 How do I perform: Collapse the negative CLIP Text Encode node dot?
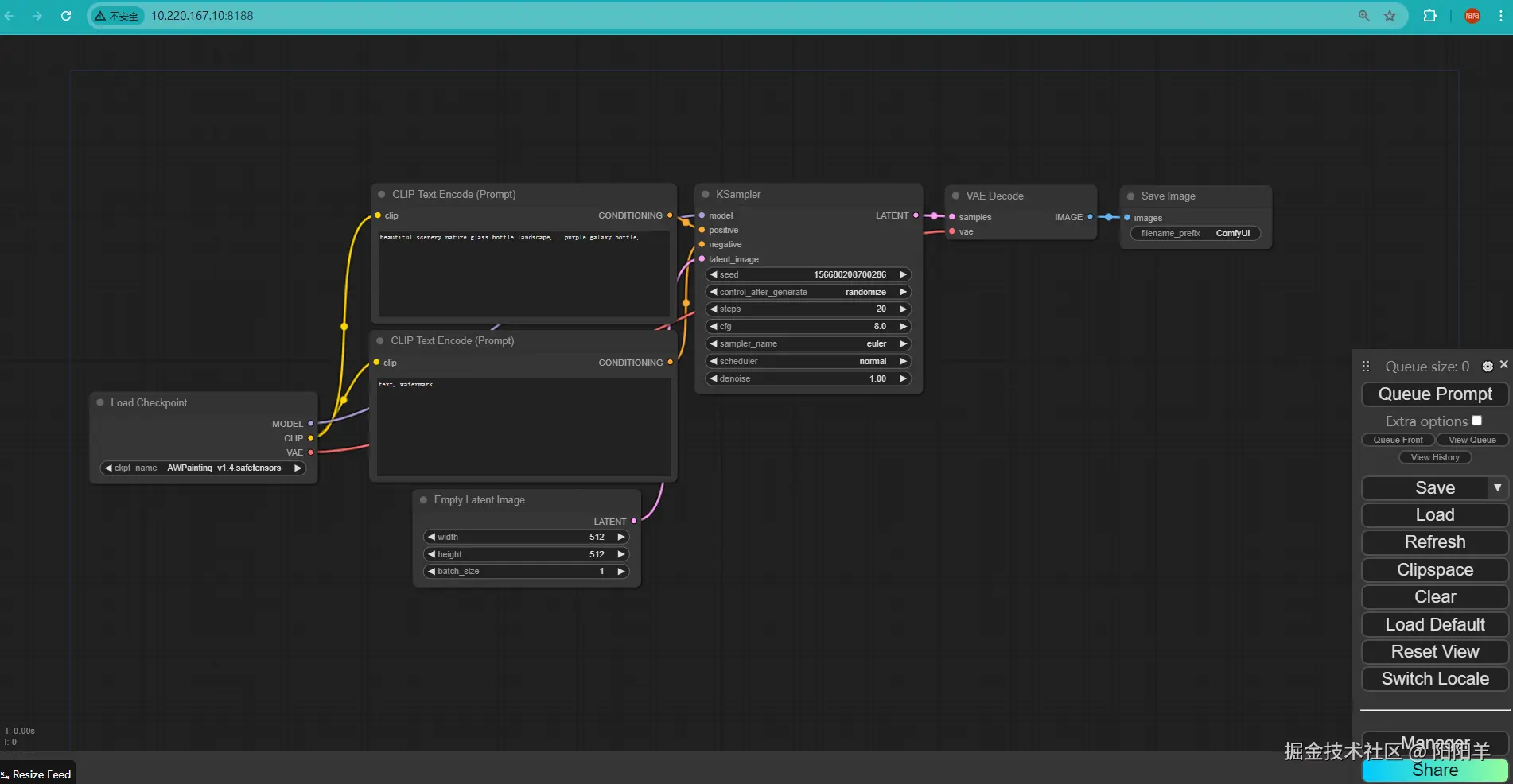click(380, 340)
